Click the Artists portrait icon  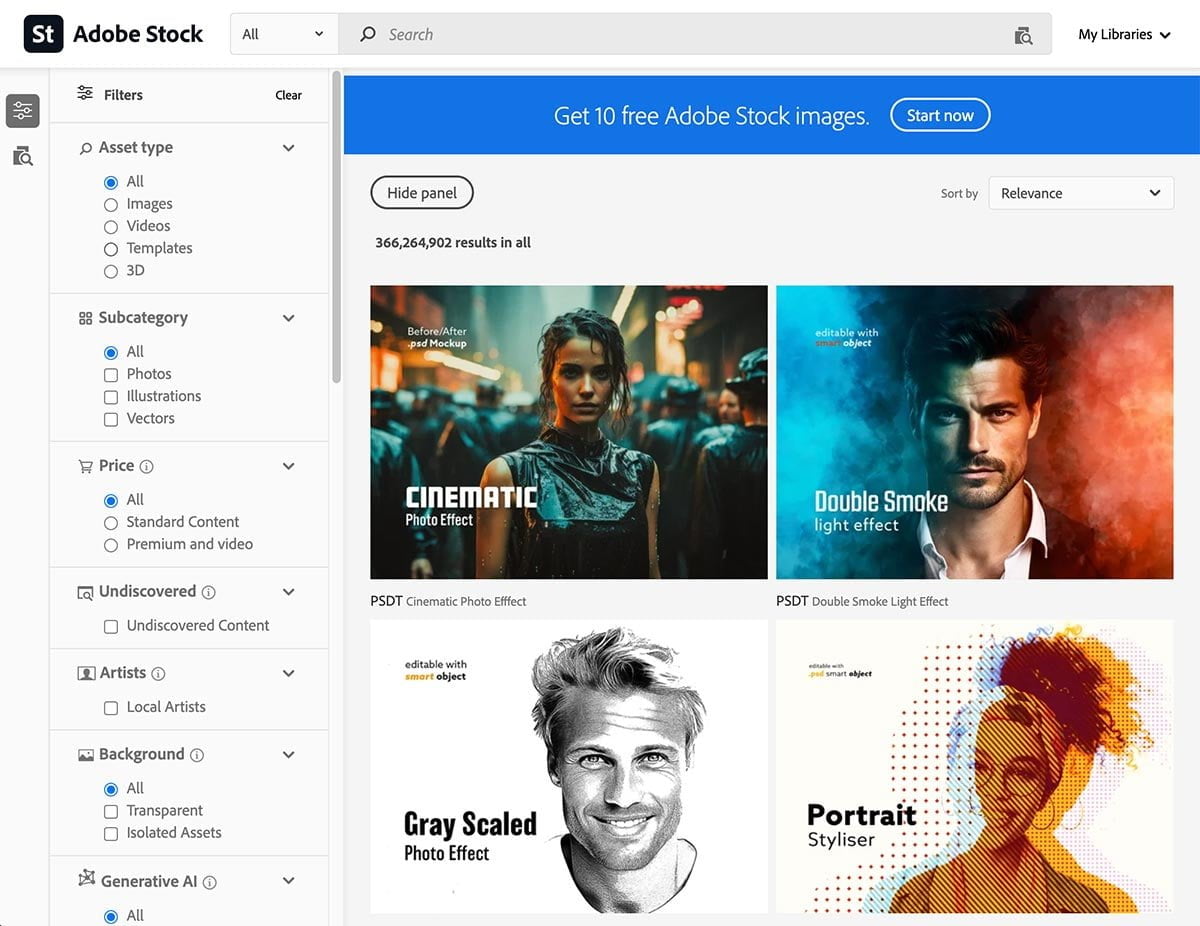(86, 674)
